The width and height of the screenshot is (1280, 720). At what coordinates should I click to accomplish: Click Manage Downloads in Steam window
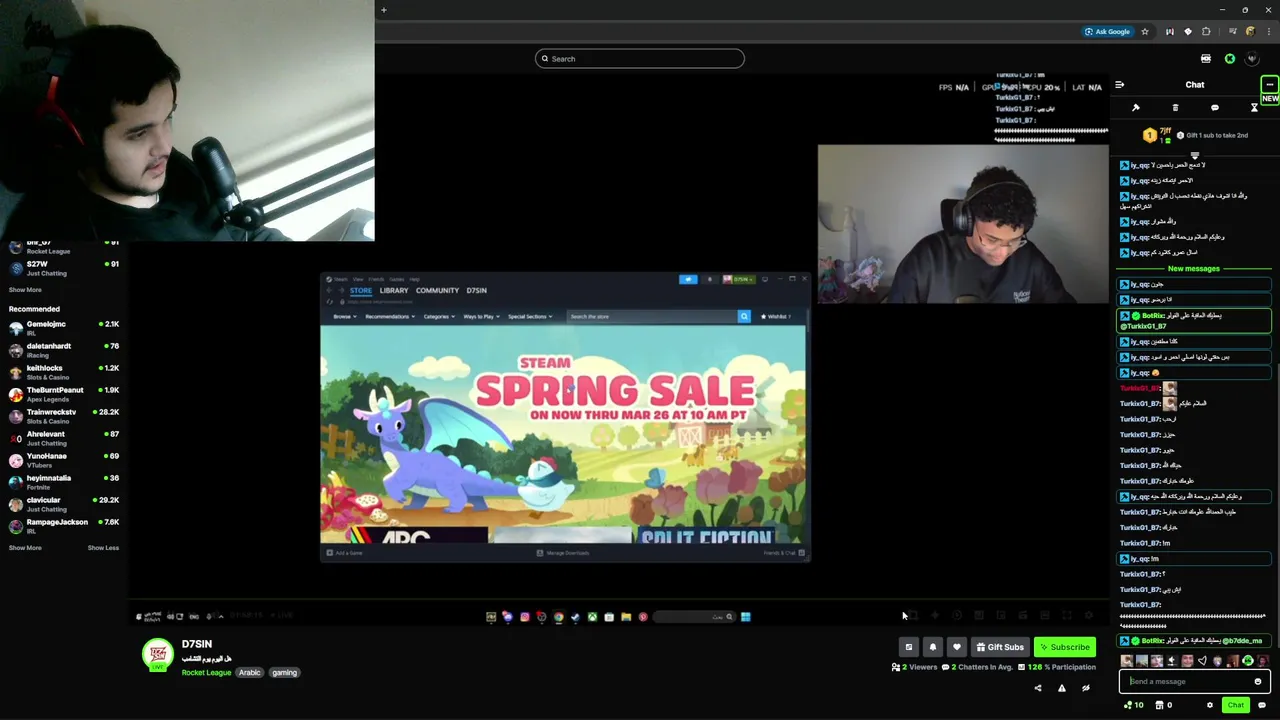pos(563,553)
